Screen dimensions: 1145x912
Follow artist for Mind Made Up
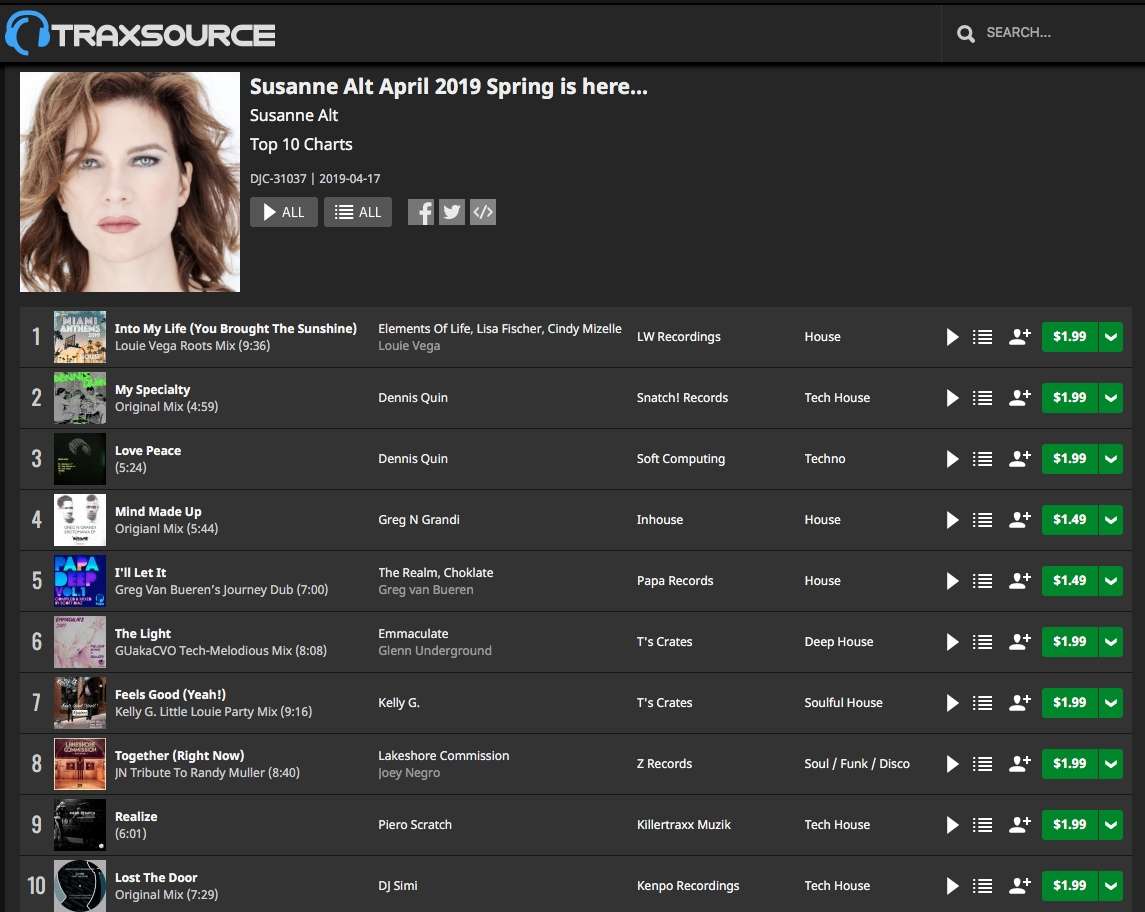pos(1019,520)
